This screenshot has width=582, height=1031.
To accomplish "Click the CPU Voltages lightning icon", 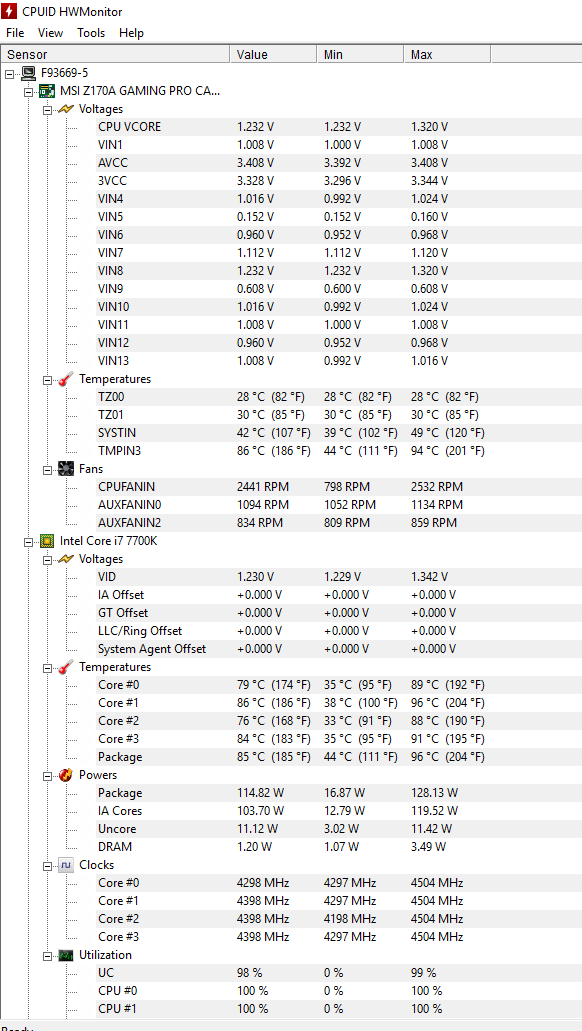I will tap(65, 559).
